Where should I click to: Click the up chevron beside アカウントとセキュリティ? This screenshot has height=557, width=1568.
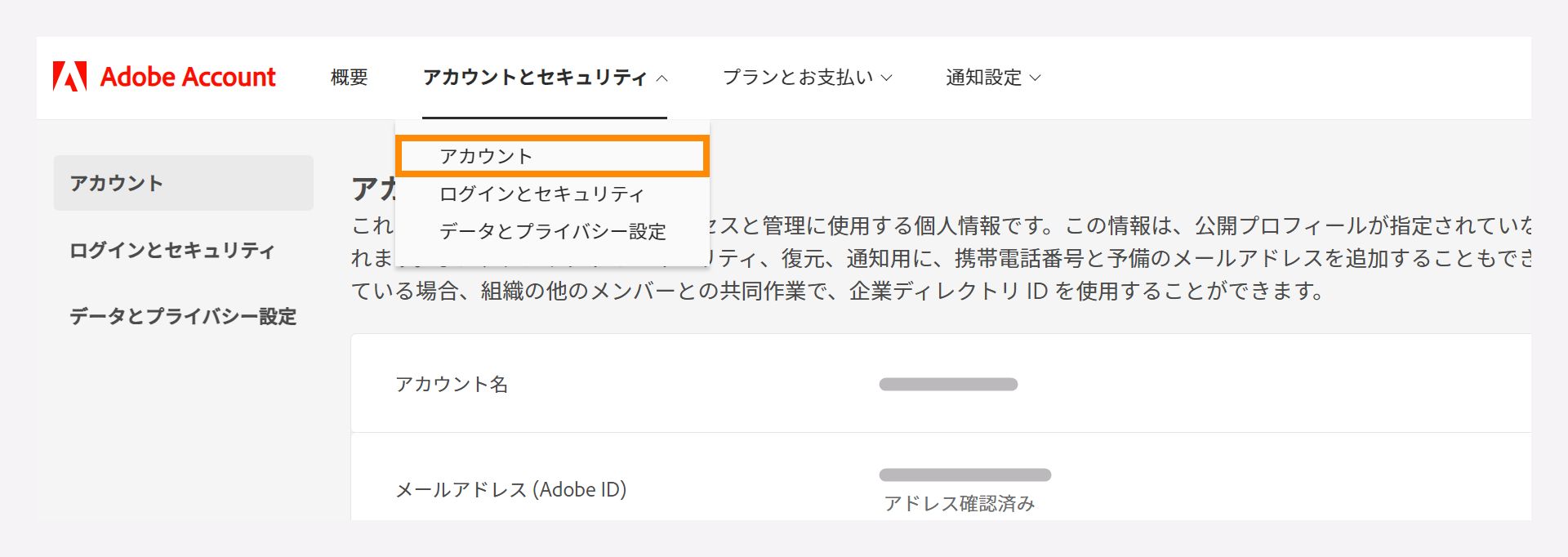pyautogui.click(x=661, y=78)
